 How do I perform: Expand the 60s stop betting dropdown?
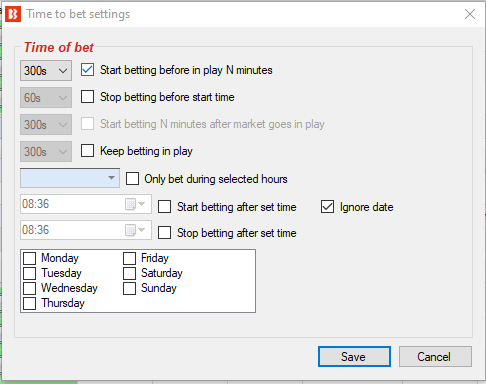click(x=46, y=97)
